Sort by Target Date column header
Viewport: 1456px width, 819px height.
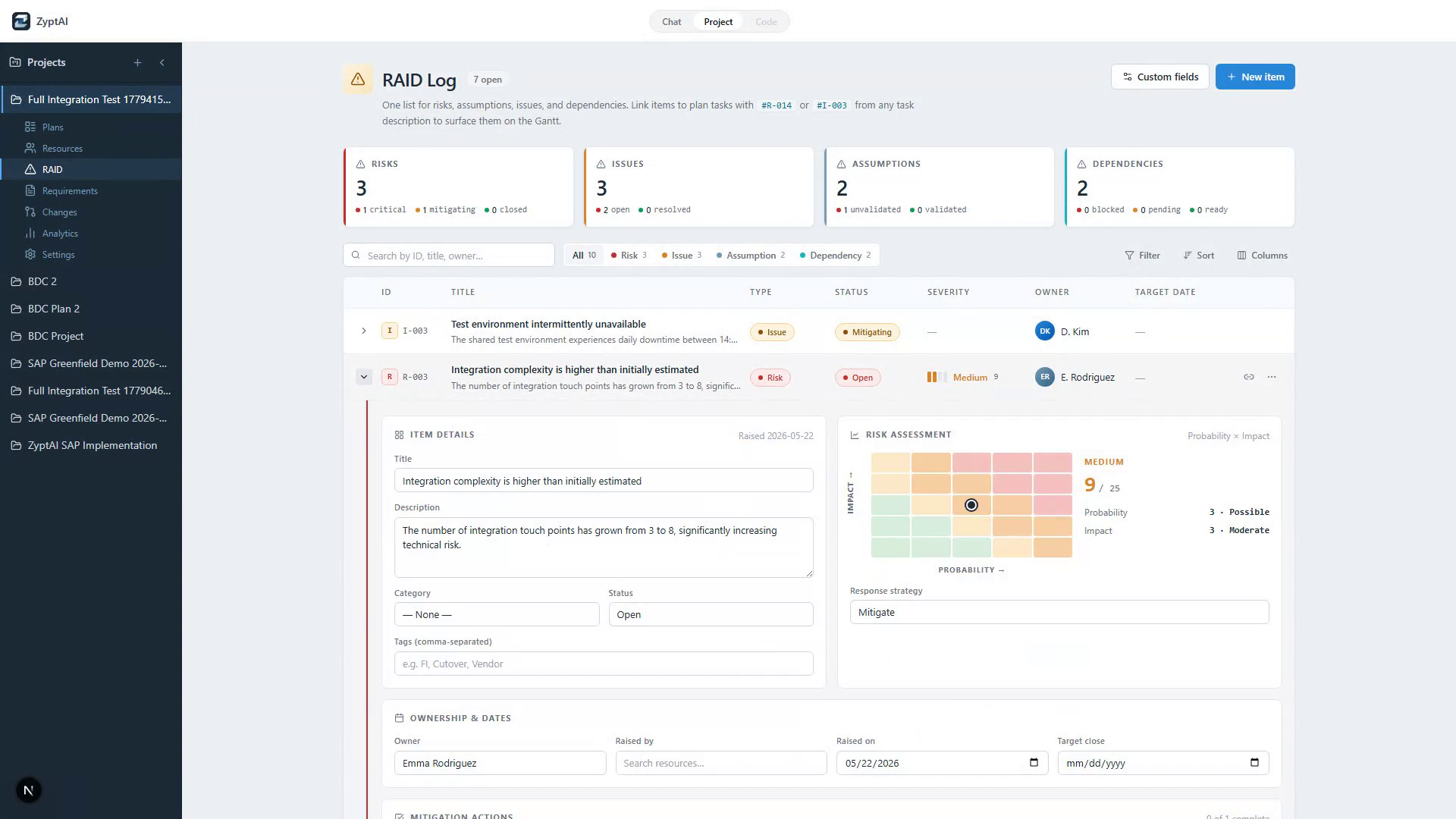1165,292
